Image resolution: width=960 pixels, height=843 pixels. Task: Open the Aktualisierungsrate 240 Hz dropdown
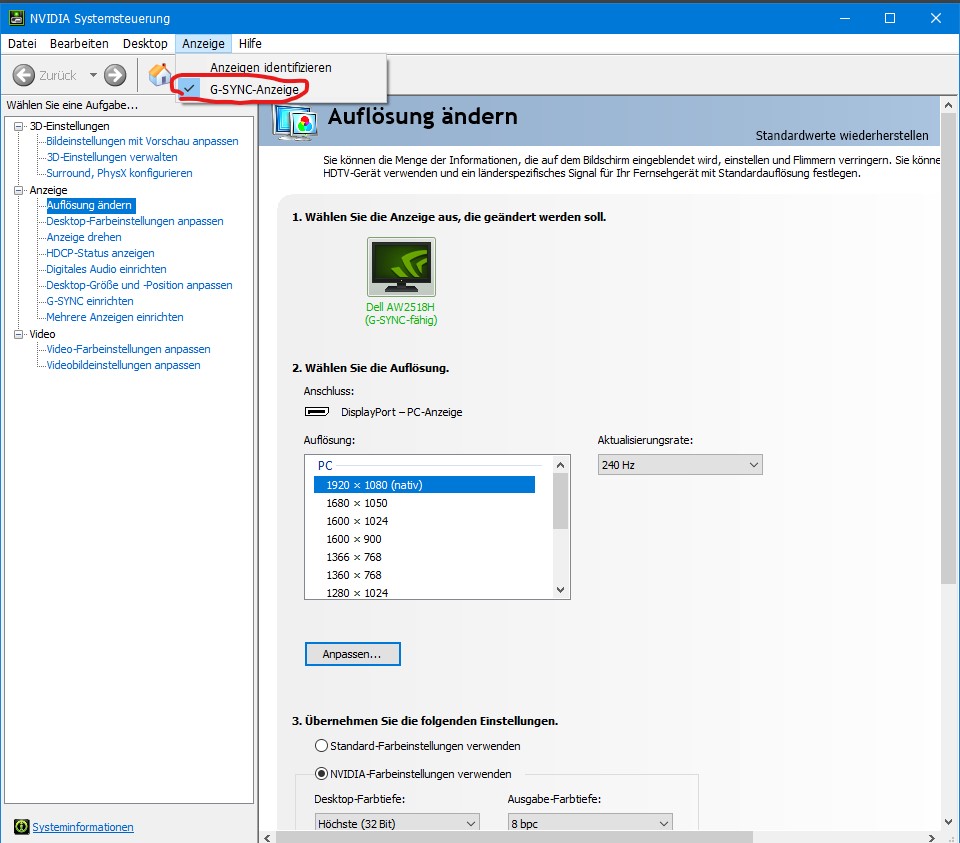point(680,465)
